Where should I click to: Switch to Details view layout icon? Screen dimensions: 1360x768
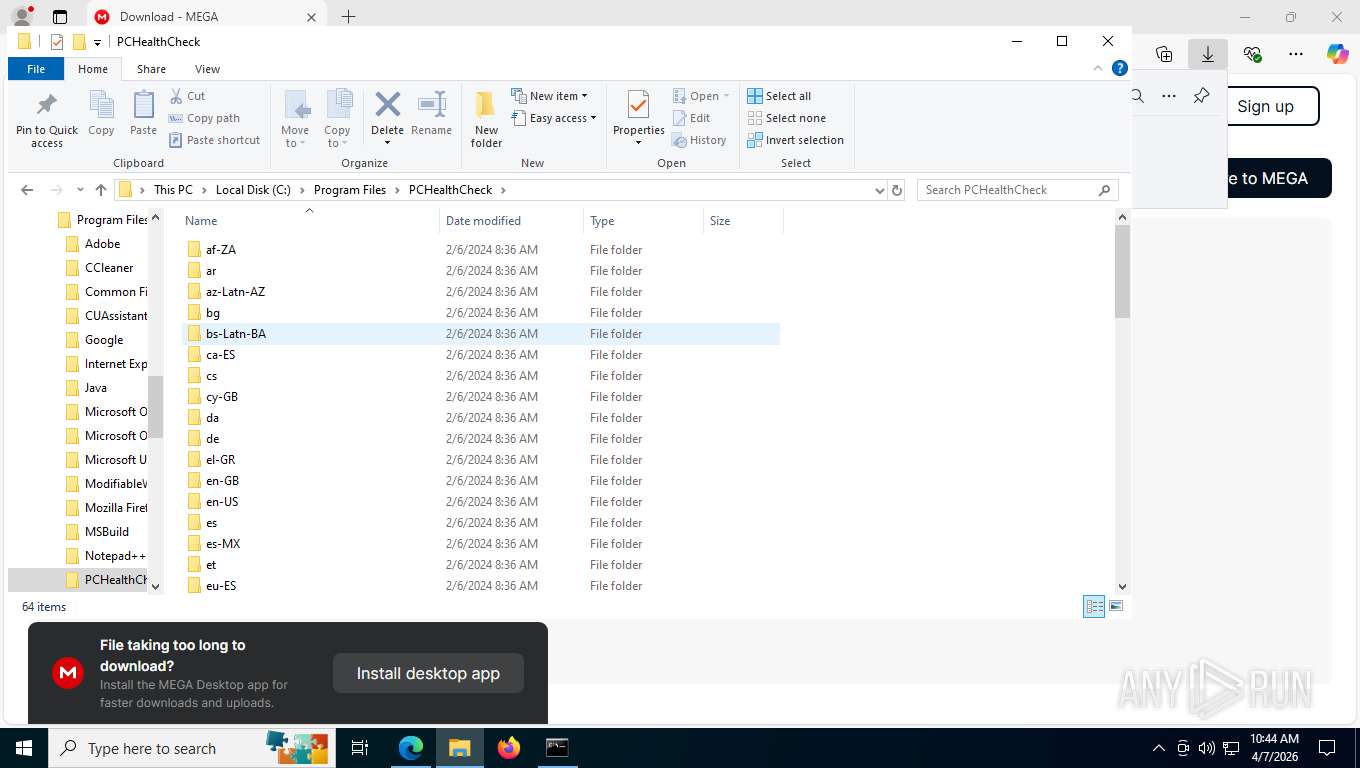1094,606
